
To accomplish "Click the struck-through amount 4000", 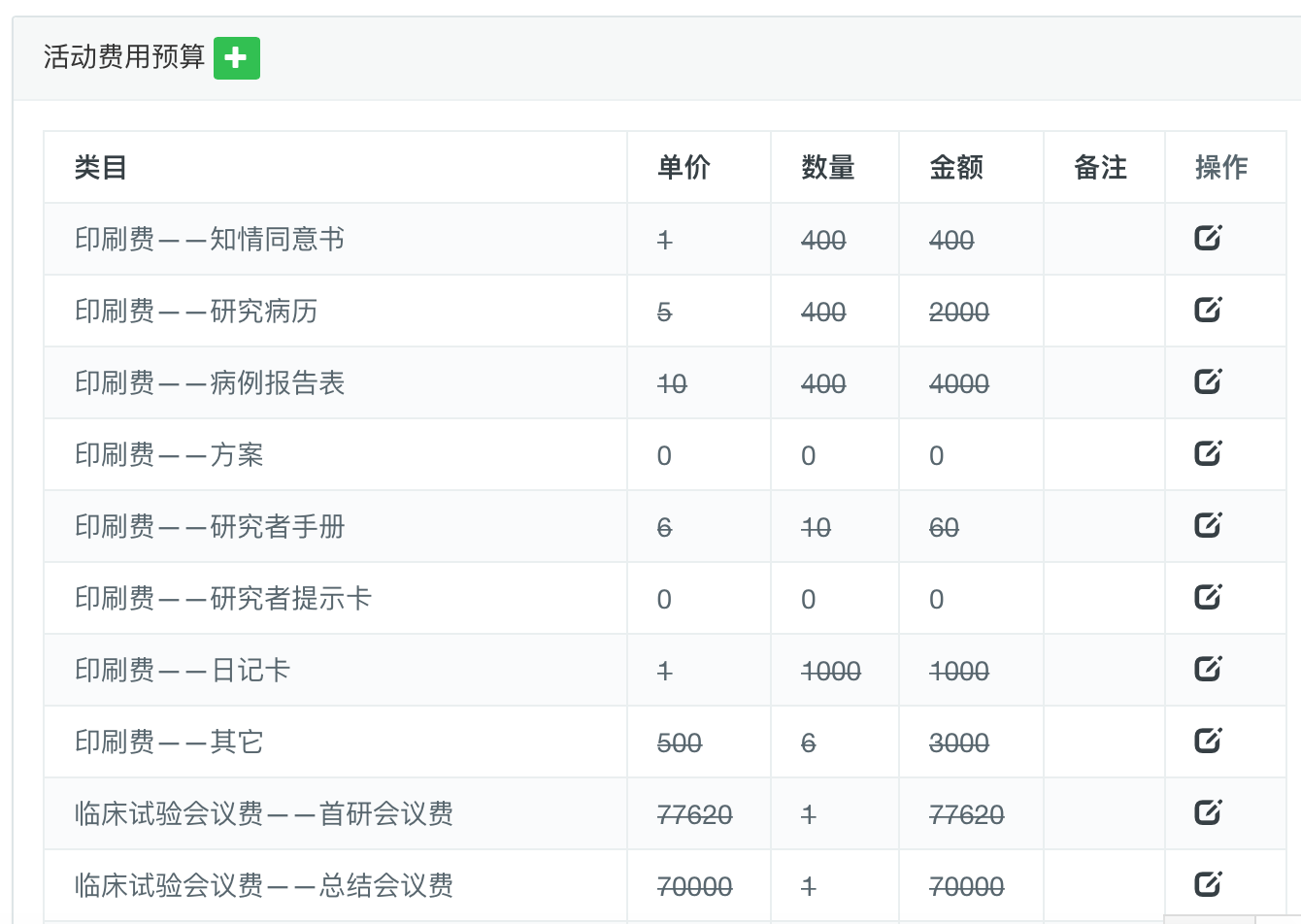I will 959,384.
